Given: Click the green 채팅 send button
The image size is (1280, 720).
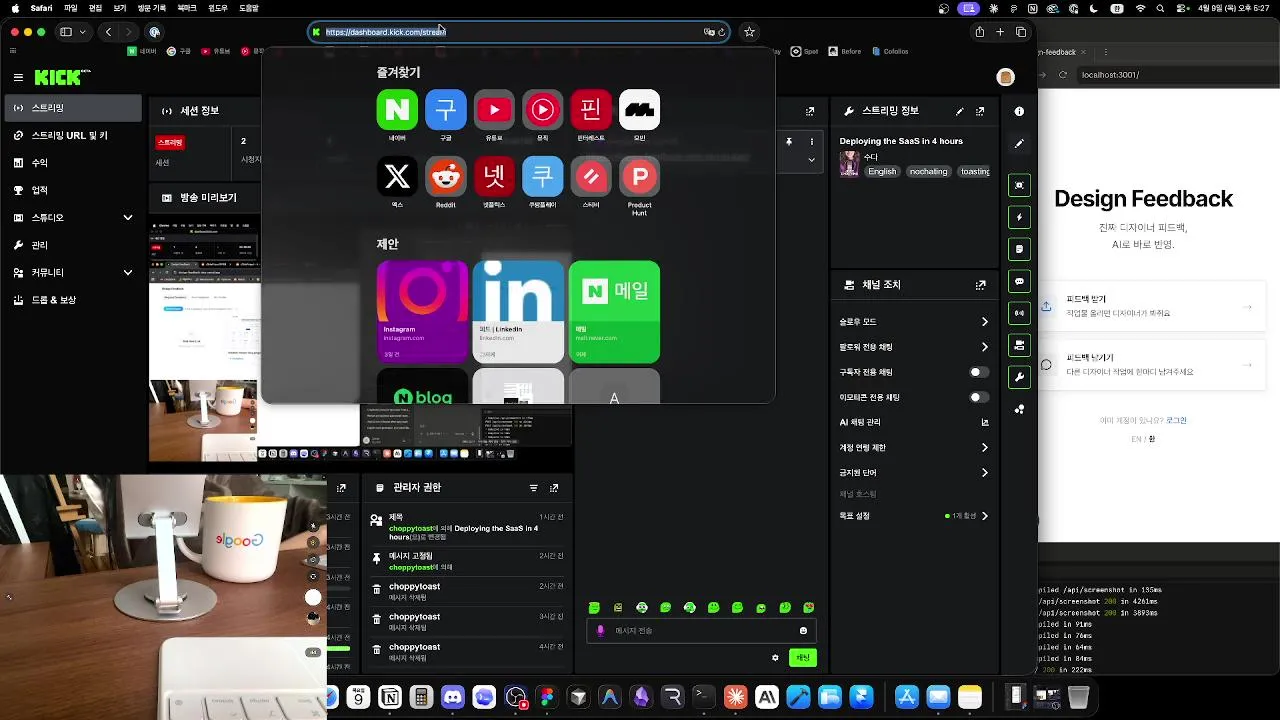Looking at the screenshot, I should (x=803, y=658).
